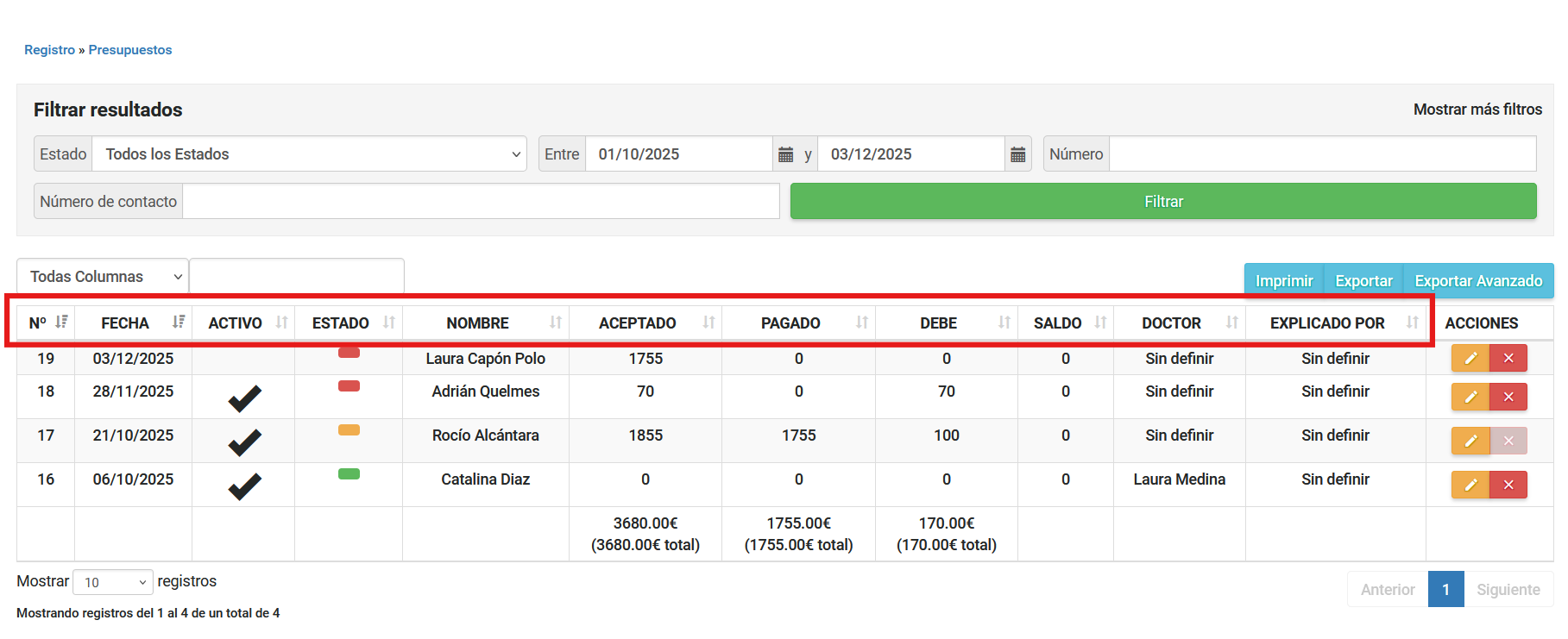Toggle active checkmark for Catalina Diaz
This screenshot has width=1568, height=639.
244,486
